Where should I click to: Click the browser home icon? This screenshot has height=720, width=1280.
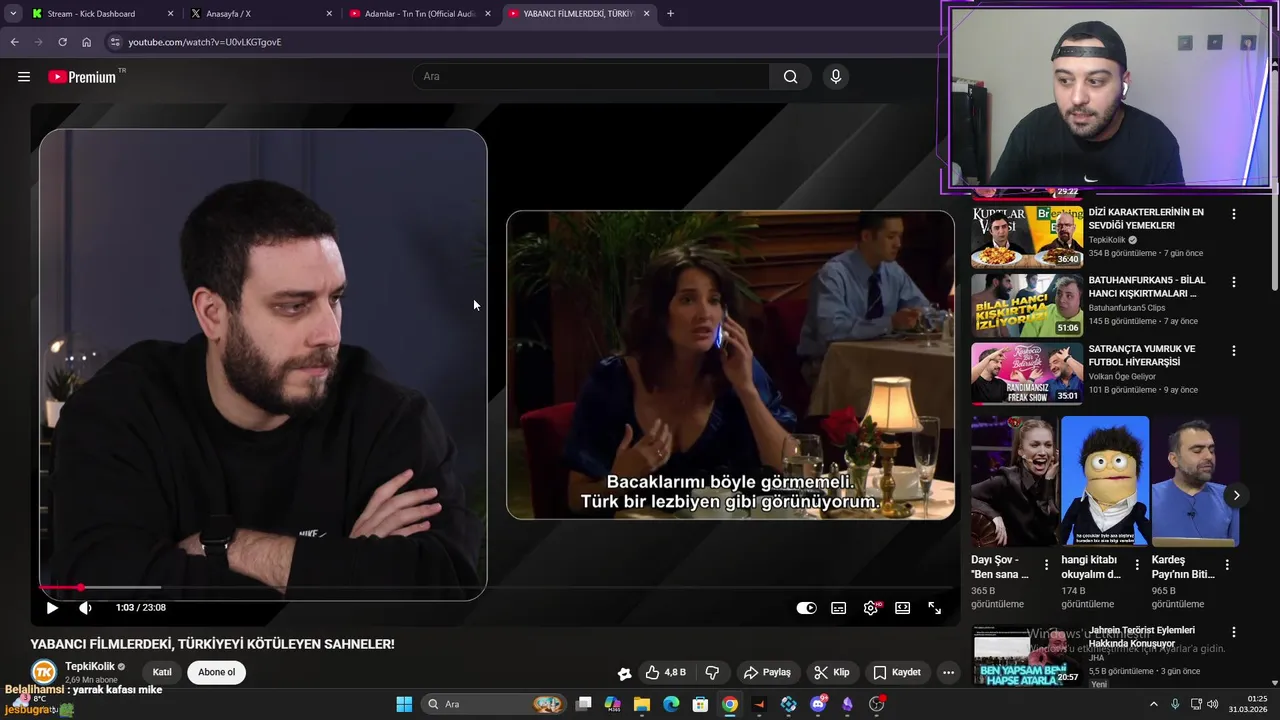86,42
